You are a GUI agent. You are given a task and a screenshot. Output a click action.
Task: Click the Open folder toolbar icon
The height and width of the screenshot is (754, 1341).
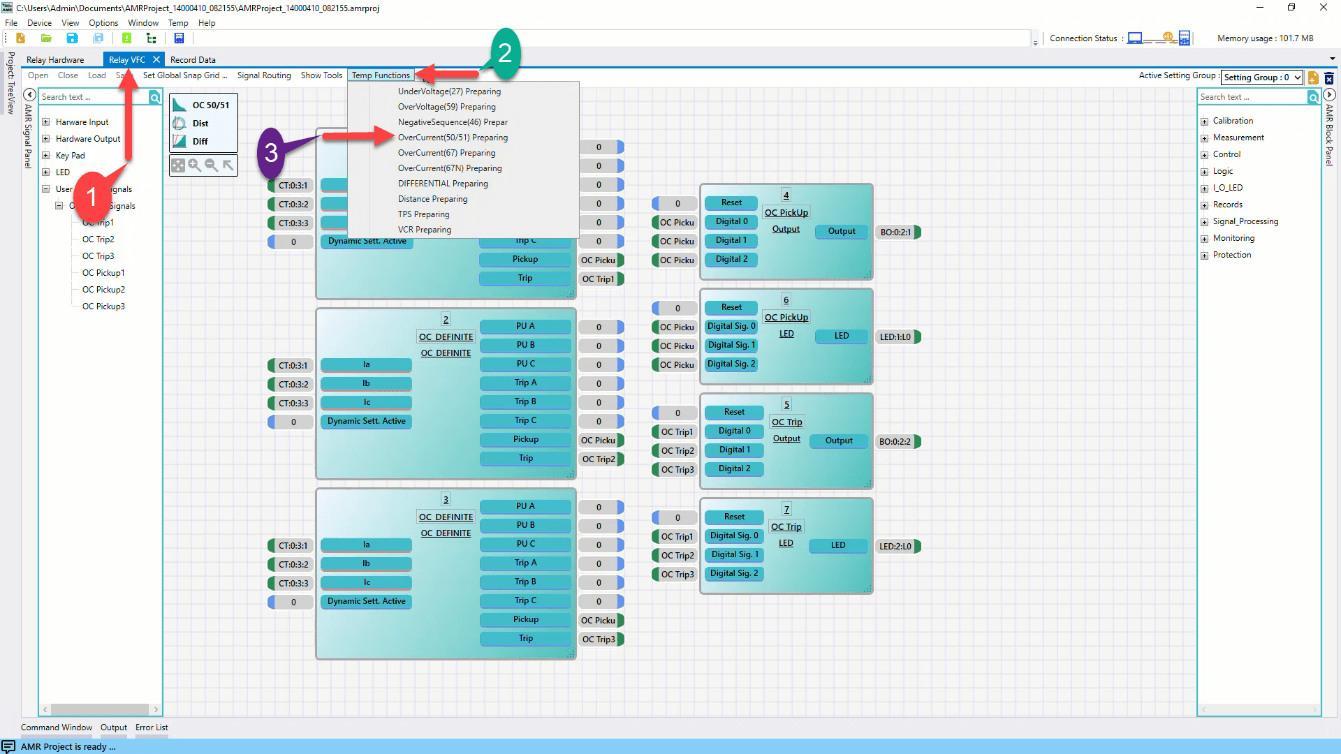point(46,38)
